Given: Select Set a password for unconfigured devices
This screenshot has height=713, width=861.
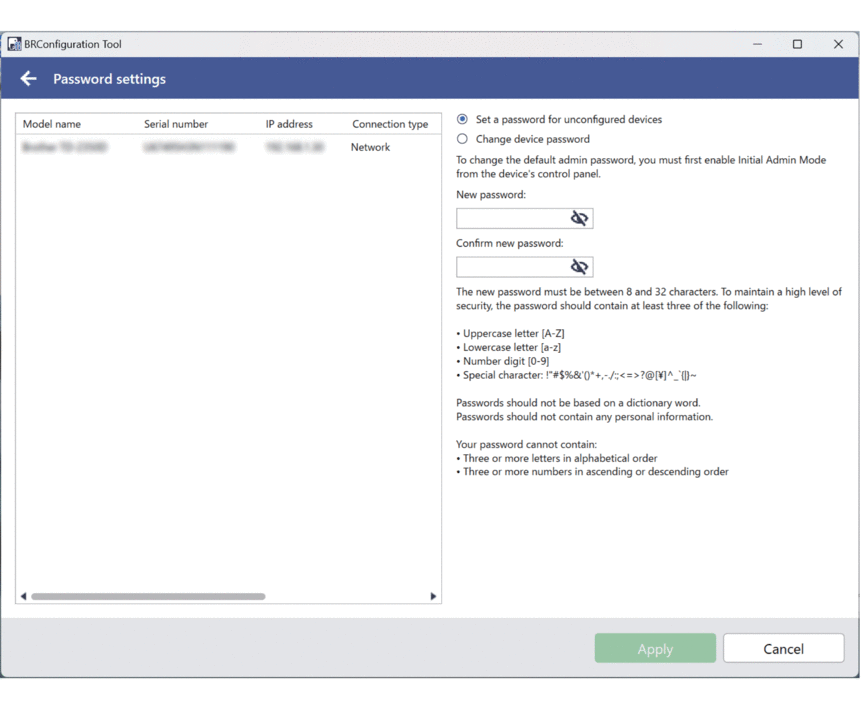Looking at the screenshot, I should pos(462,119).
